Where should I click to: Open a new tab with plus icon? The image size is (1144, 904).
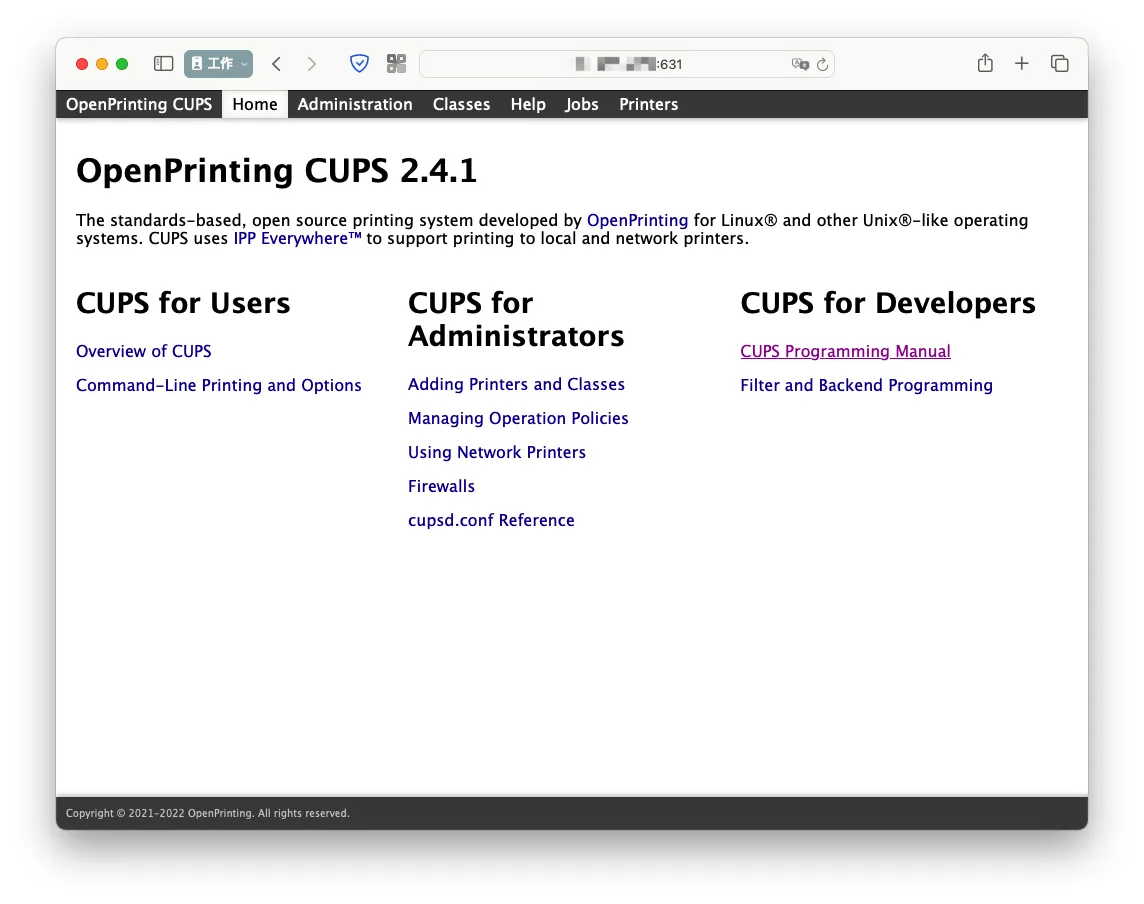1021,64
